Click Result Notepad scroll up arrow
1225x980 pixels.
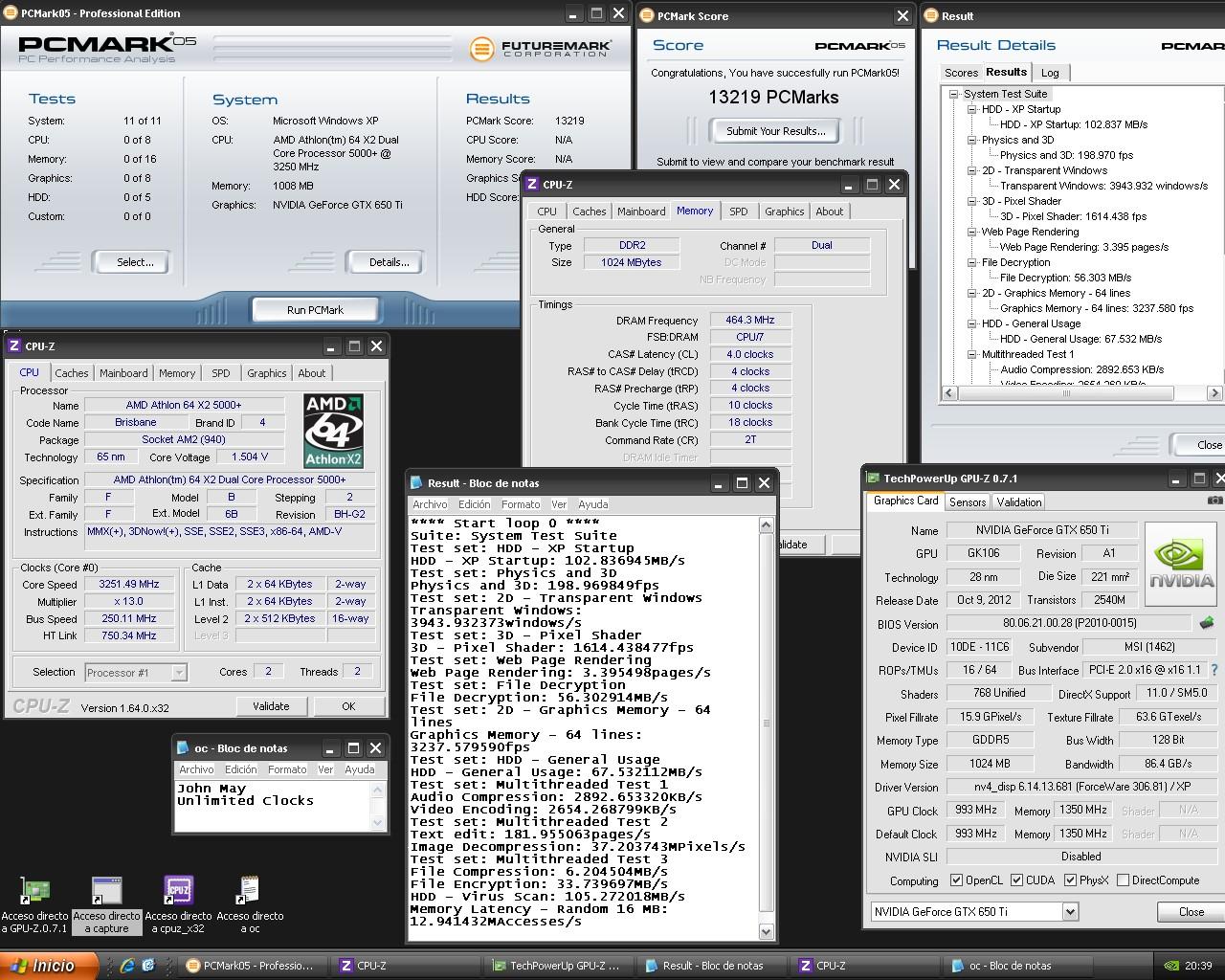pos(766,524)
